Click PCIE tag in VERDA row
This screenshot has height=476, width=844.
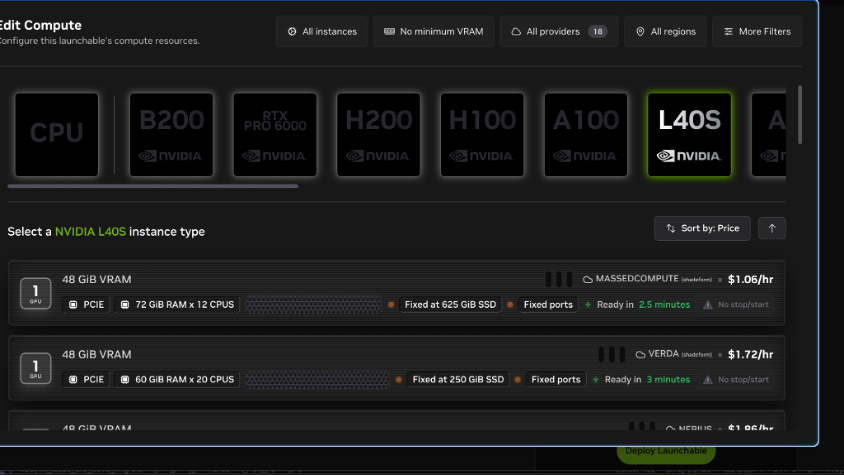tap(86, 379)
